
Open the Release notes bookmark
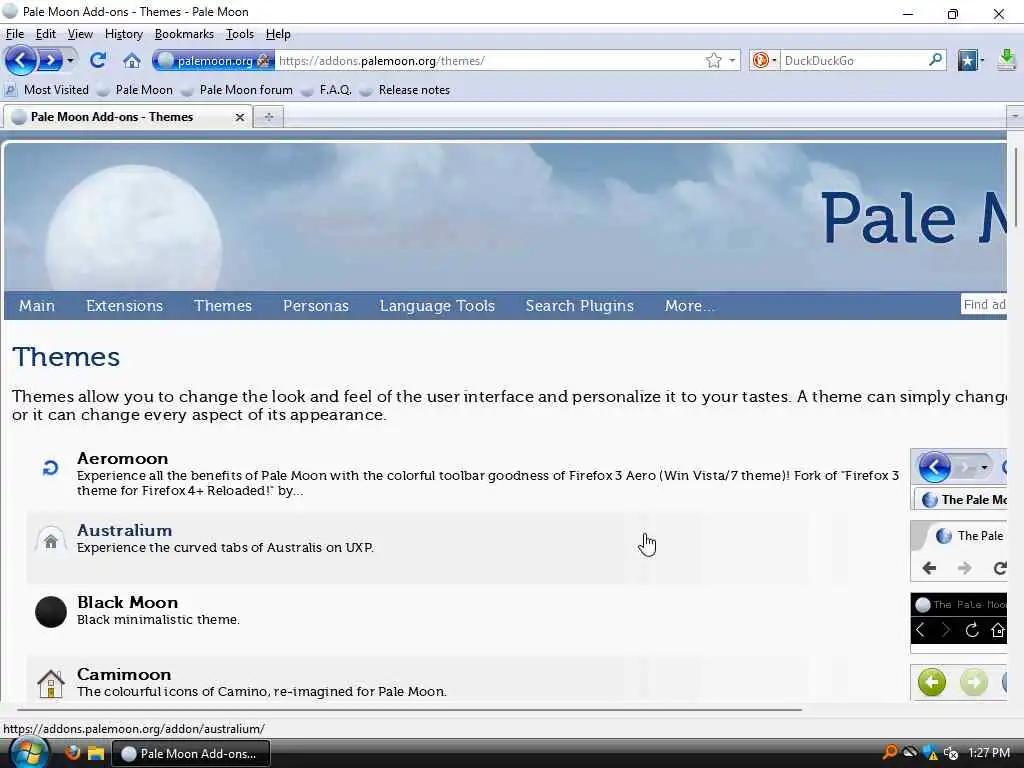pos(405,90)
